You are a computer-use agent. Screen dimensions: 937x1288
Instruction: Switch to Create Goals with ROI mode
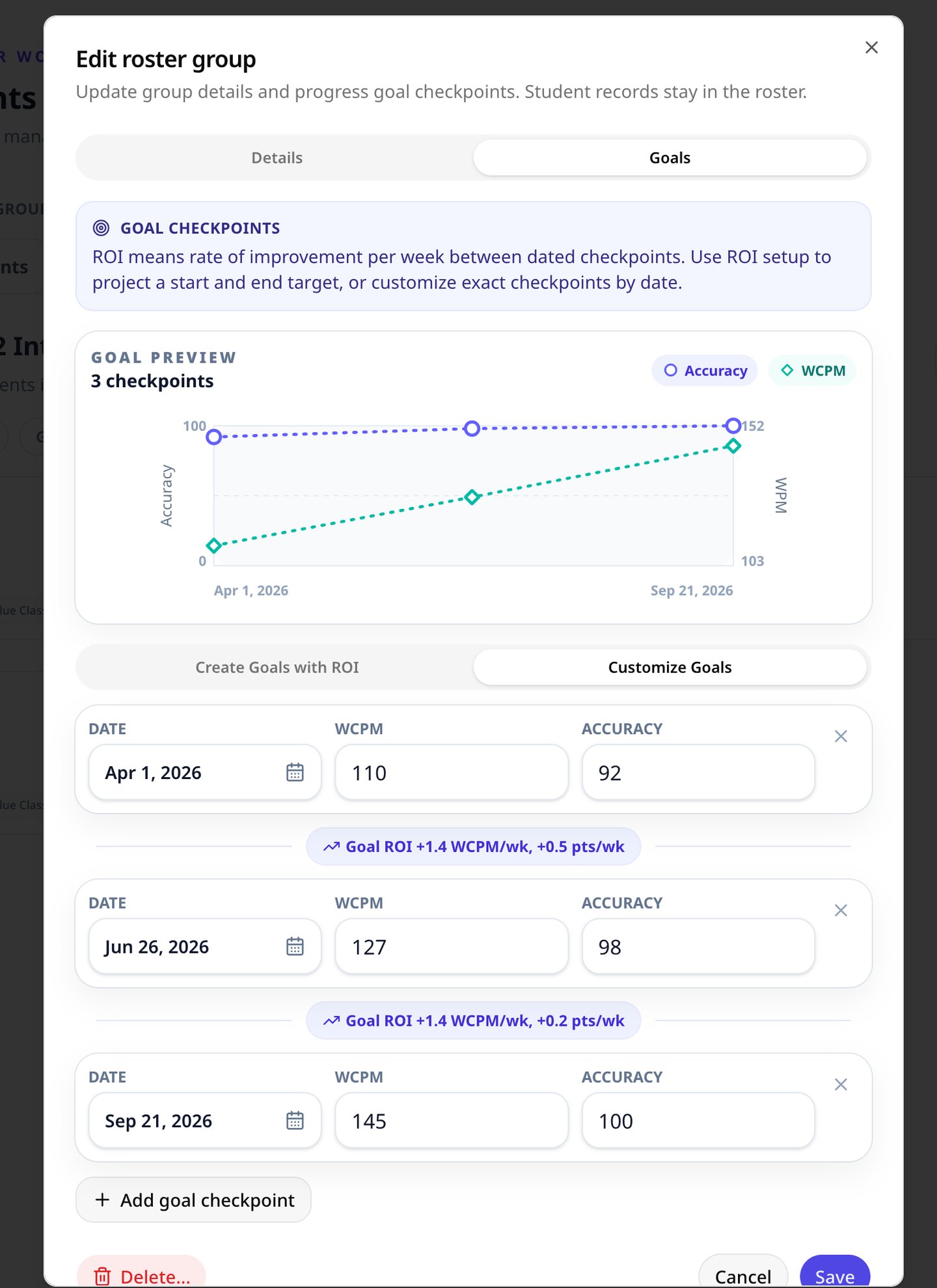pos(277,667)
